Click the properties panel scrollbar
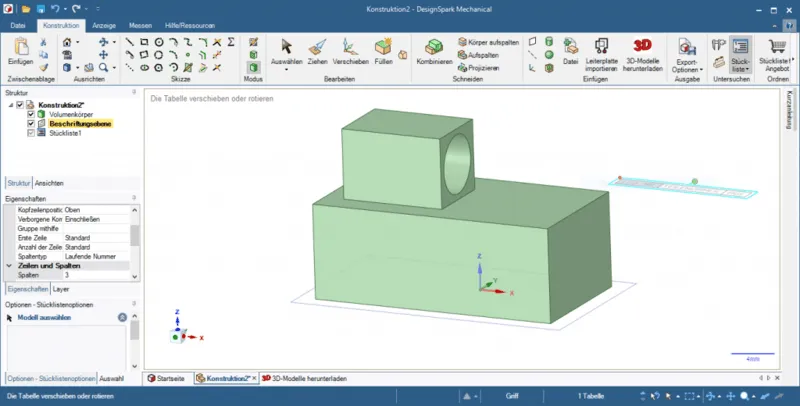 135,235
